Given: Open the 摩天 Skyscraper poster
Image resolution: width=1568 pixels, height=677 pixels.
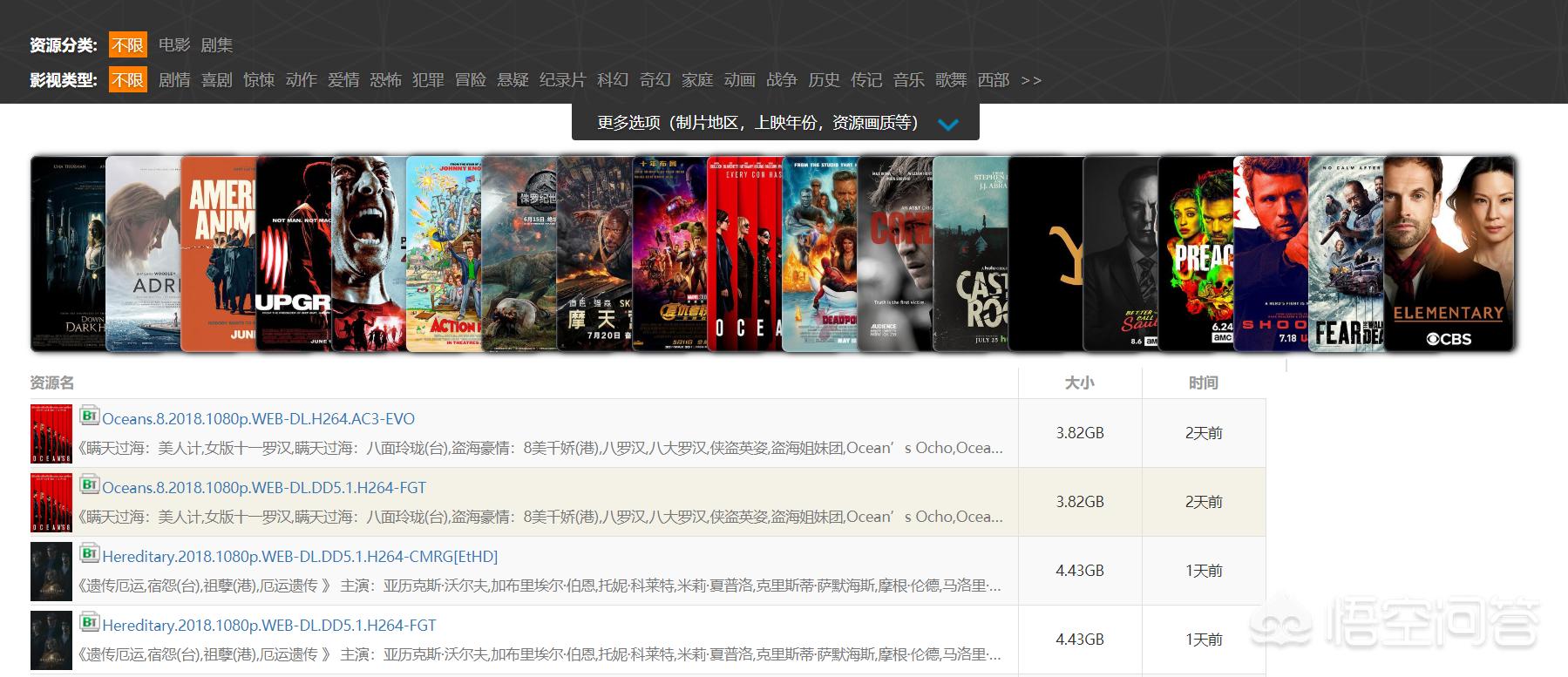Looking at the screenshot, I should [x=594, y=254].
